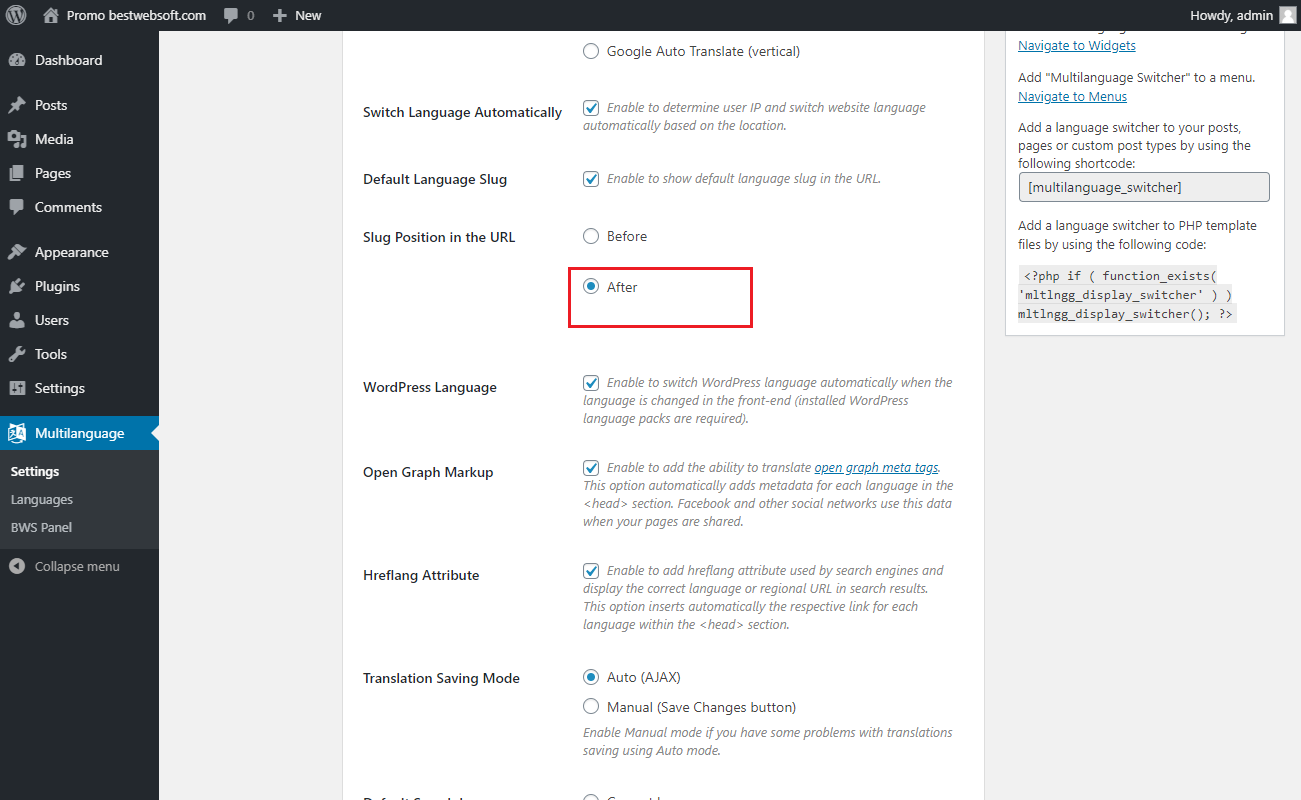This screenshot has height=800, width=1301.
Task: Toggle Open Graph Markup checkbox
Action: tap(591, 468)
